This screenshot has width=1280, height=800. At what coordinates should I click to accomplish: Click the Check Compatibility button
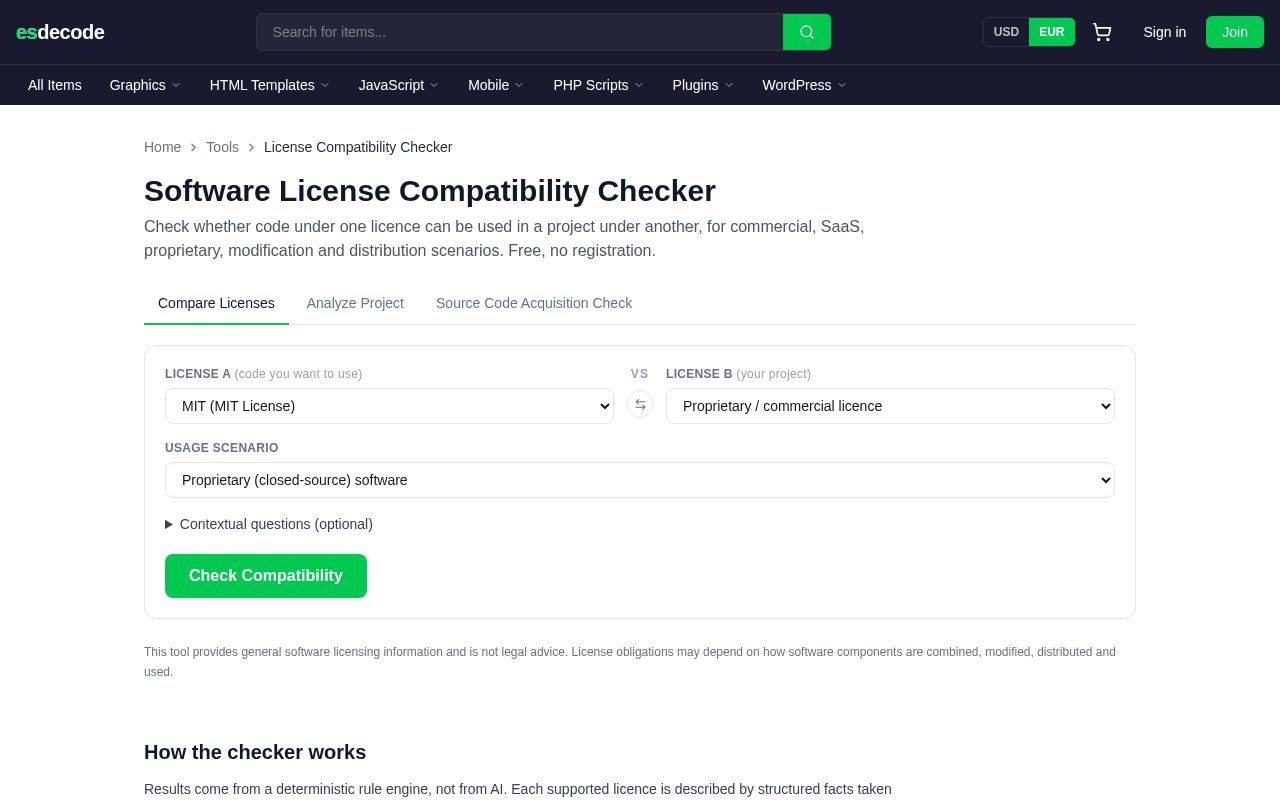[x=266, y=576]
